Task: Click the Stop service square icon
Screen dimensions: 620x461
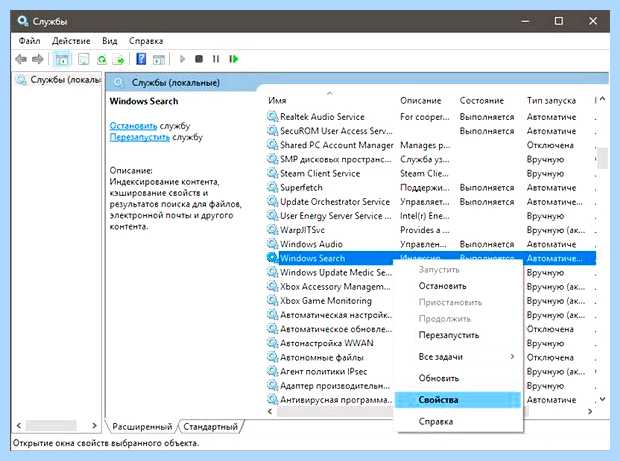Action: [199, 59]
